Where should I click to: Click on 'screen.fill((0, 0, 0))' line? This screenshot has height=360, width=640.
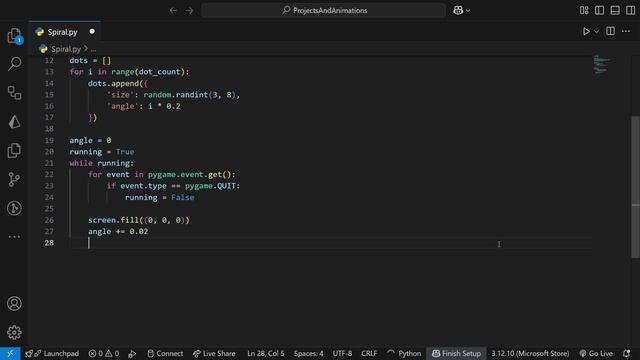(x=139, y=220)
